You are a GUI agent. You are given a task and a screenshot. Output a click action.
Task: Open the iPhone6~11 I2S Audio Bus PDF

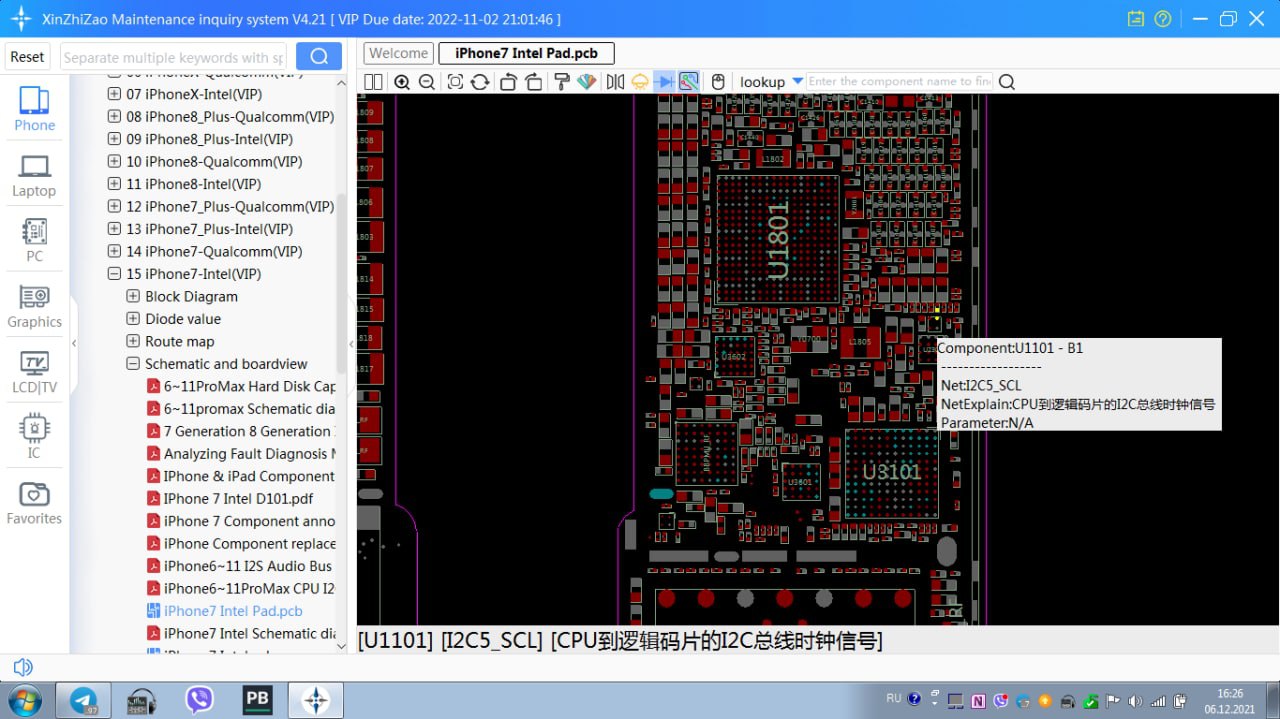(x=240, y=566)
